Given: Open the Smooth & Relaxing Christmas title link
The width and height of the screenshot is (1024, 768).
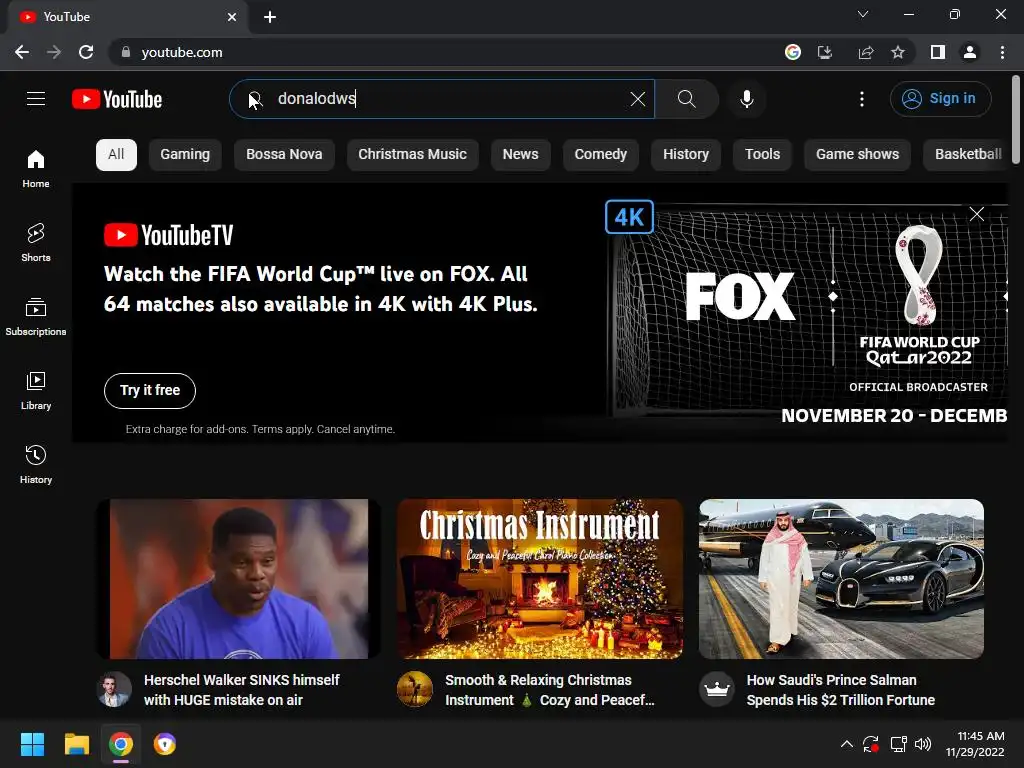Looking at the screenshot, I should tap(550, 690).
